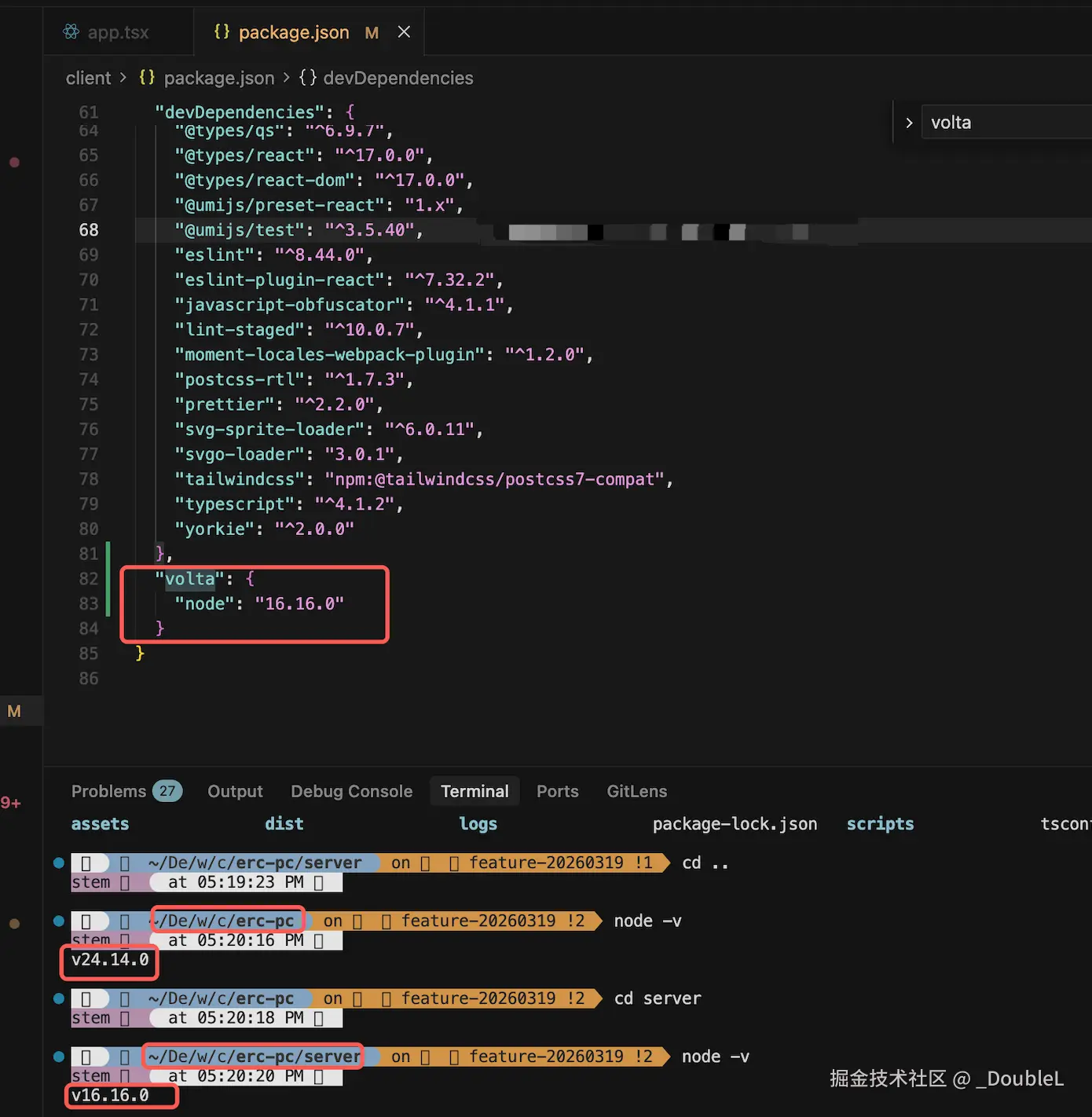Click the "javascript-obfuscator" entry
The width and height of the screenshot is (1092, 1117).
(289, 305)
